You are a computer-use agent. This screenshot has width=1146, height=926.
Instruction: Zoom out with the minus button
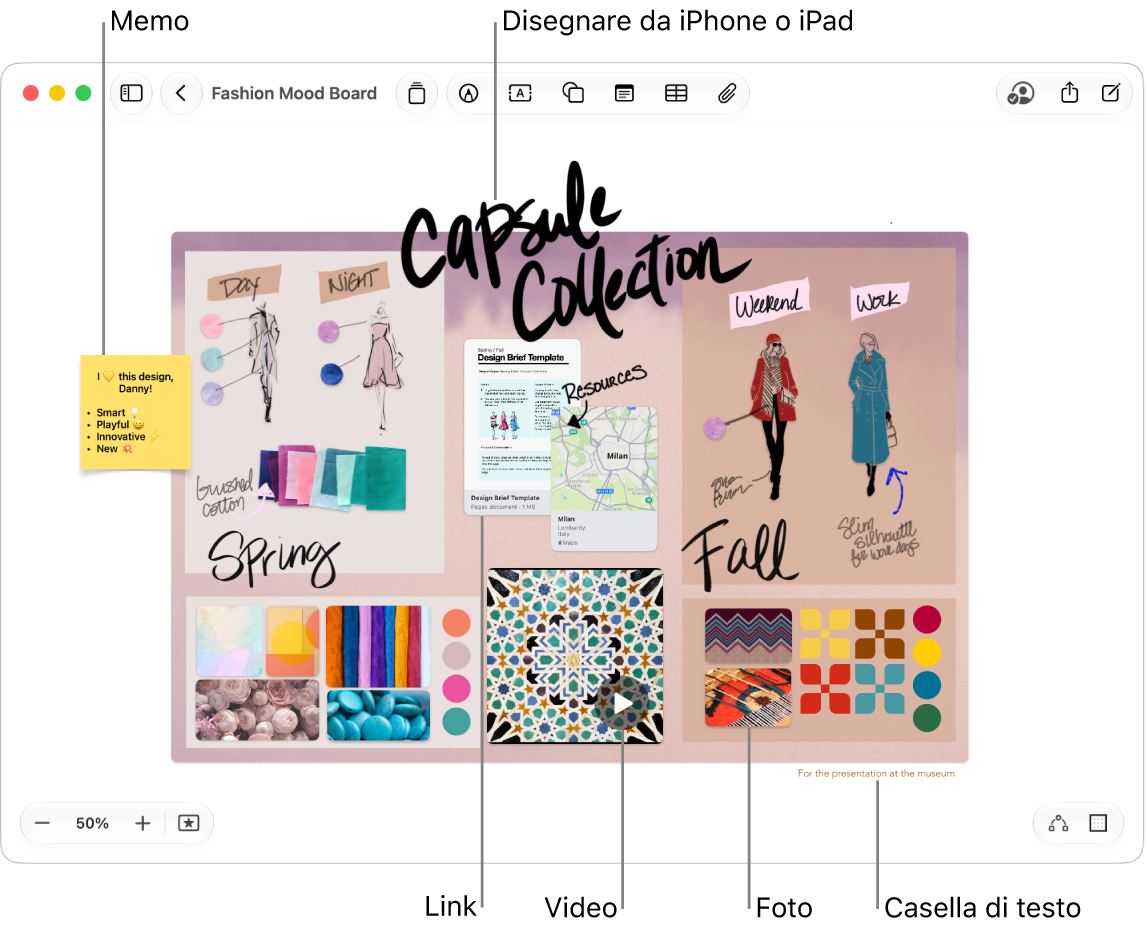(x=42, y=824)
